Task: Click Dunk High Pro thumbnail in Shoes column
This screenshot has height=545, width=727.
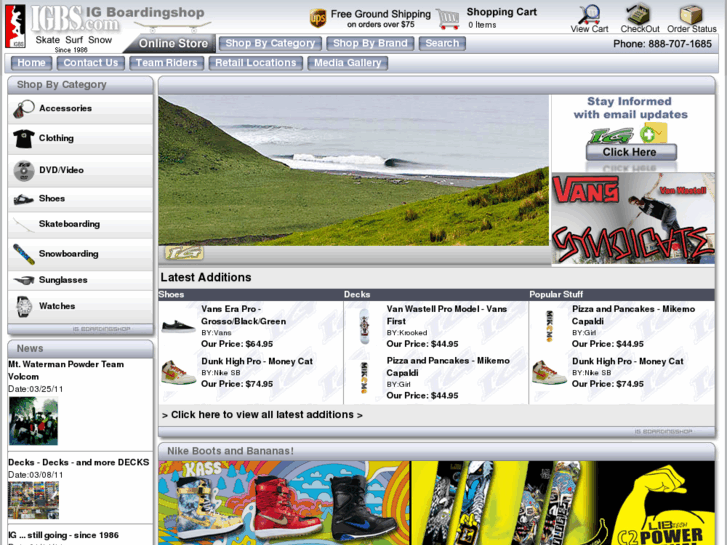Action: pos(178,372)
